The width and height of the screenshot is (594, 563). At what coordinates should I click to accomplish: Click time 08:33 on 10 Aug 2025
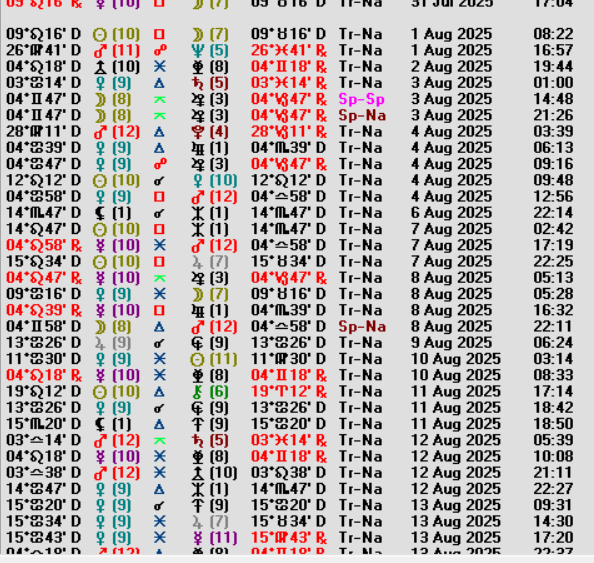553,376
